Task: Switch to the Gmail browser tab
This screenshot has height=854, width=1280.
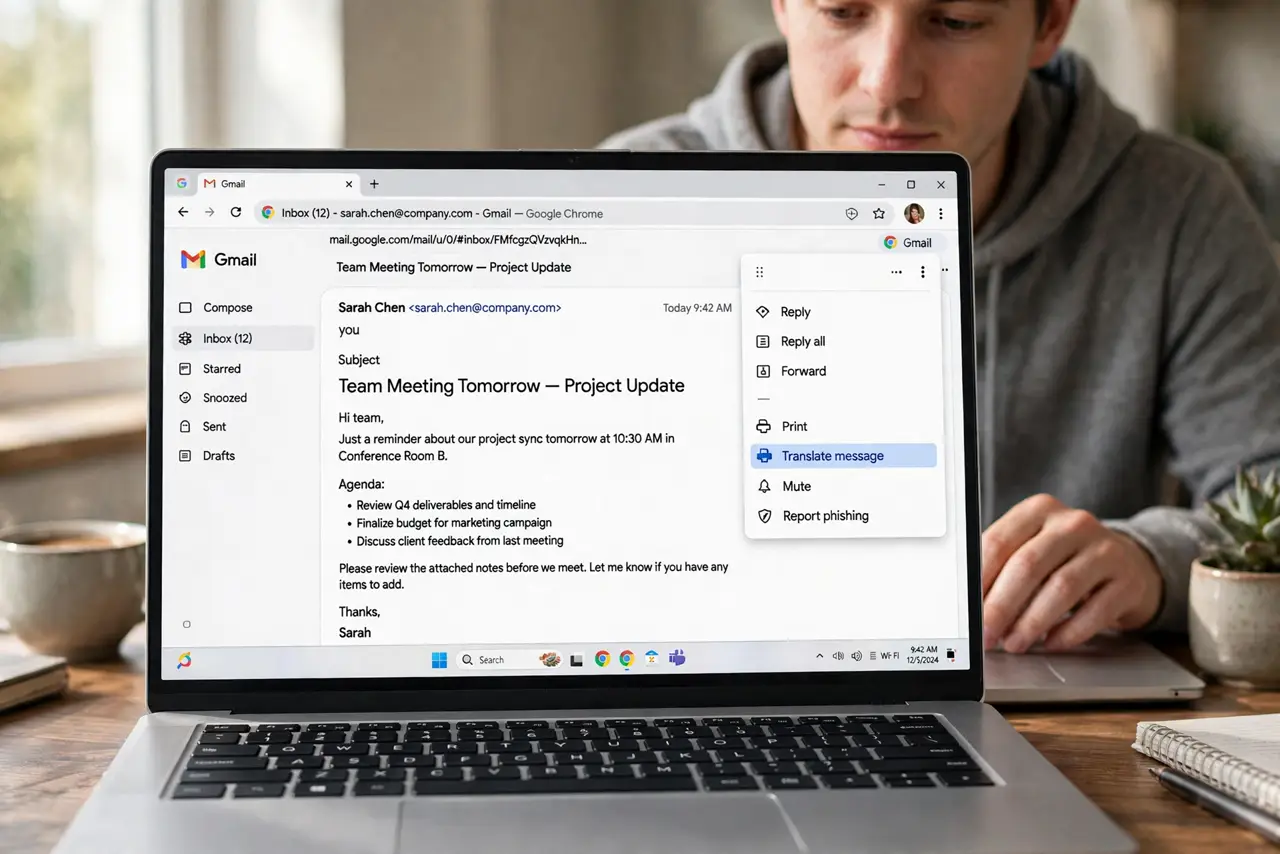Action: coord(279,184)
